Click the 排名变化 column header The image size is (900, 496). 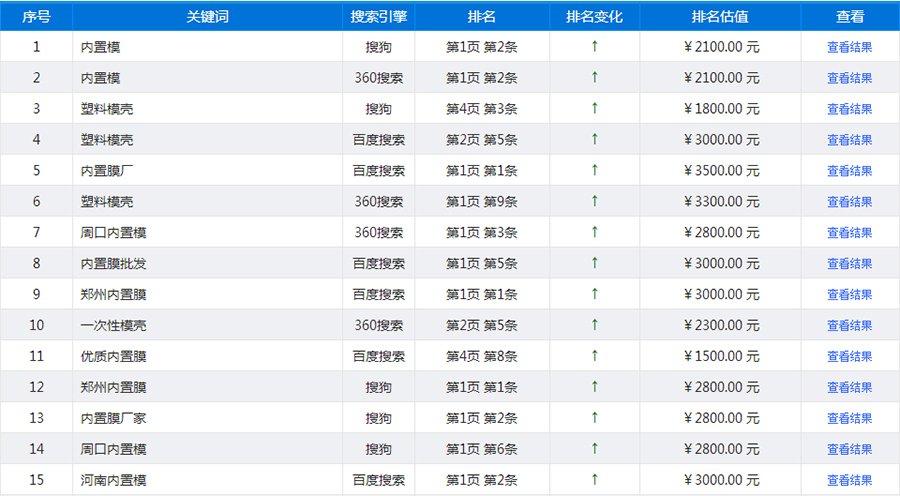[x=594, y=17]
